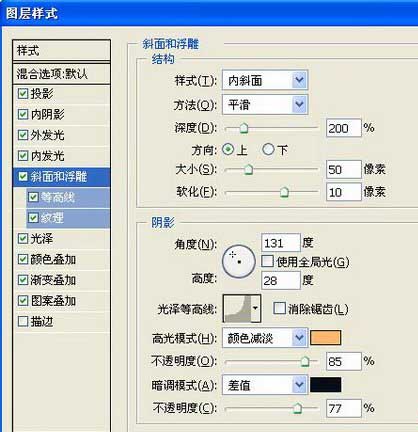
Task: Open the 内阴影 settings row
Action: click(62, 114)
